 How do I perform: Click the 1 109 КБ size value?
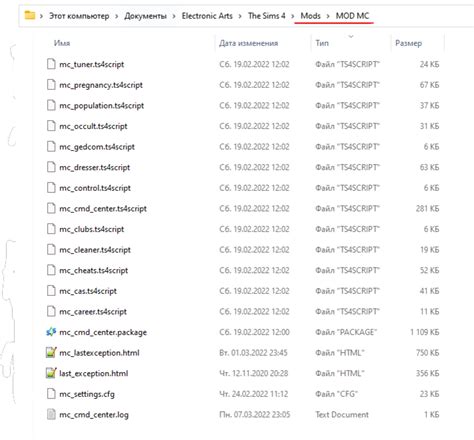[x=424, y=332]
